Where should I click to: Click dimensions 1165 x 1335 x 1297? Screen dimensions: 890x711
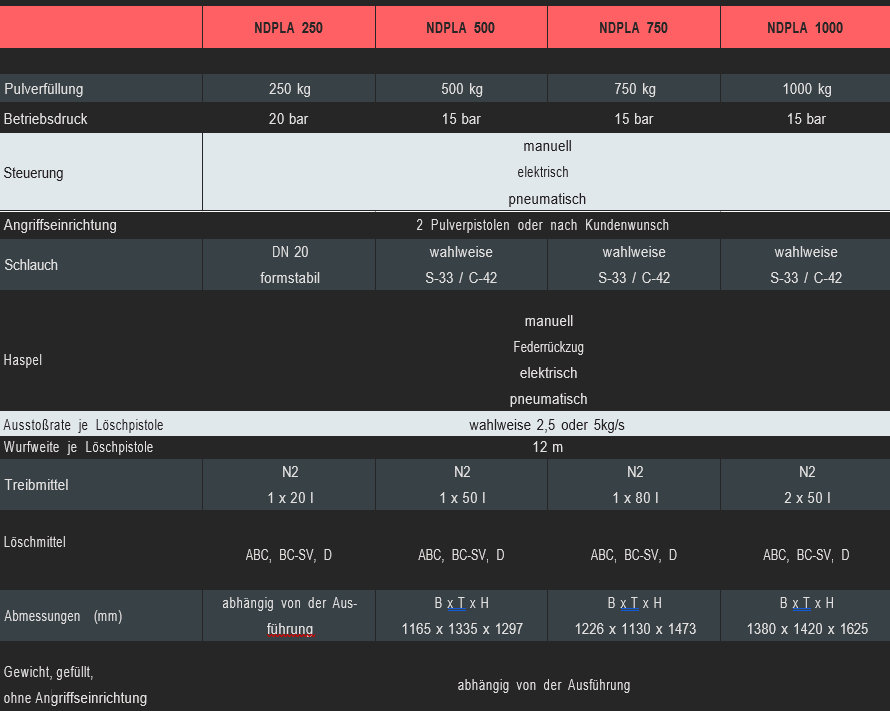click(462, 629)
